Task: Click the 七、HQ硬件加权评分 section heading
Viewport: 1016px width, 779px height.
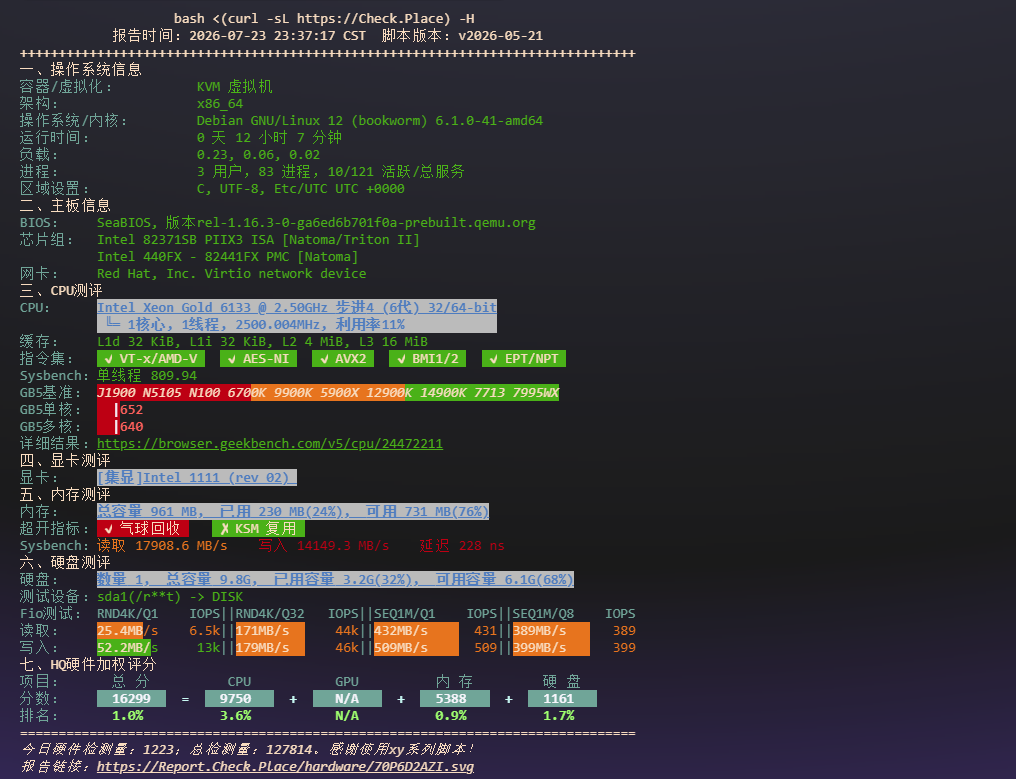Action: point(88,664)
